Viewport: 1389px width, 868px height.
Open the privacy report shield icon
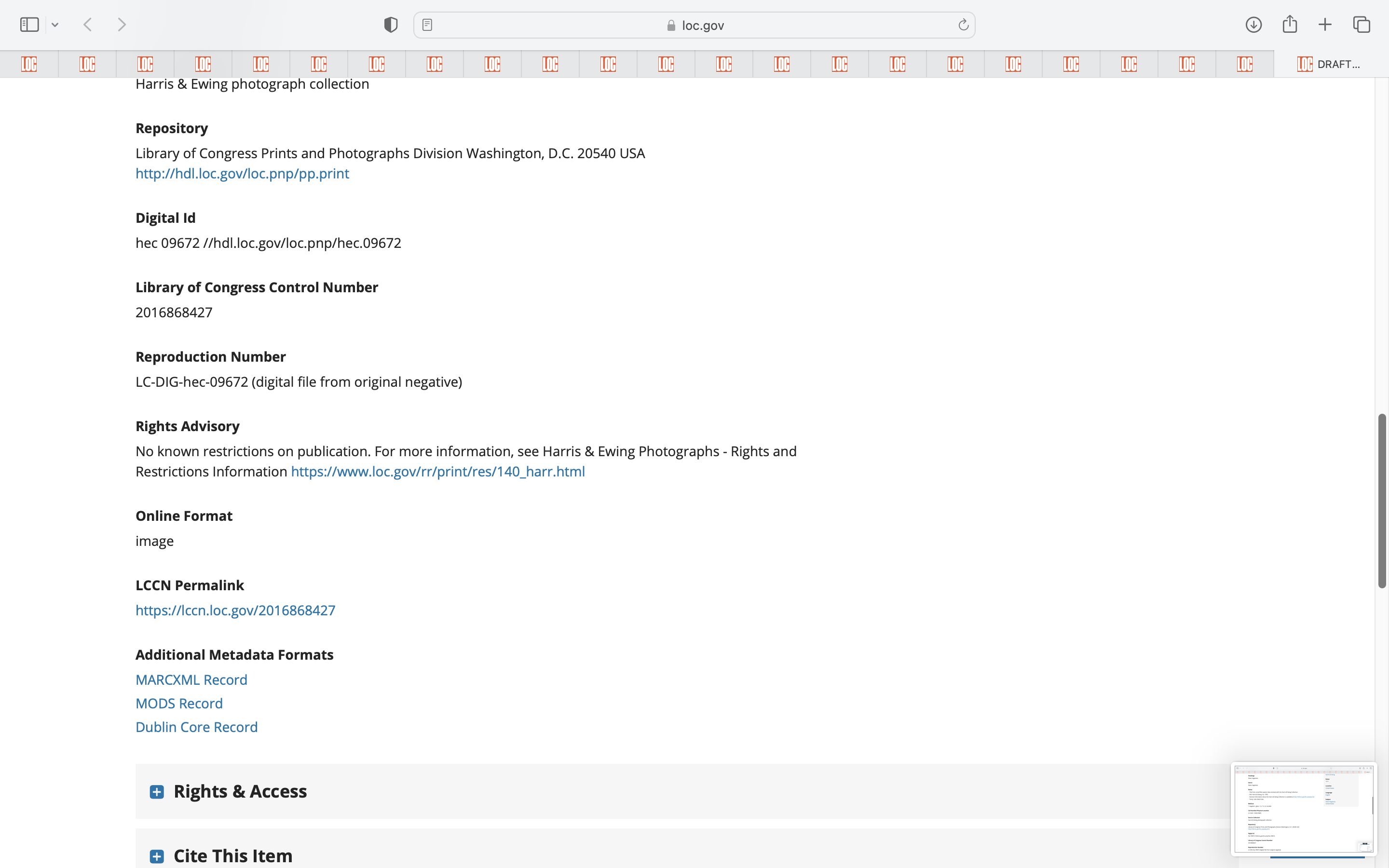[391, 25]
